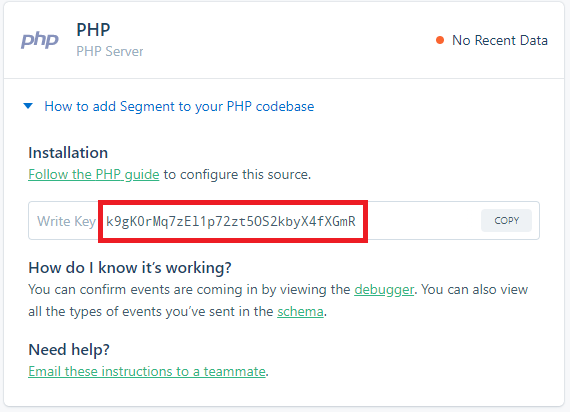Click the orange No Recent Data status dot
The image size is (570, 412).
pos(440,40)
